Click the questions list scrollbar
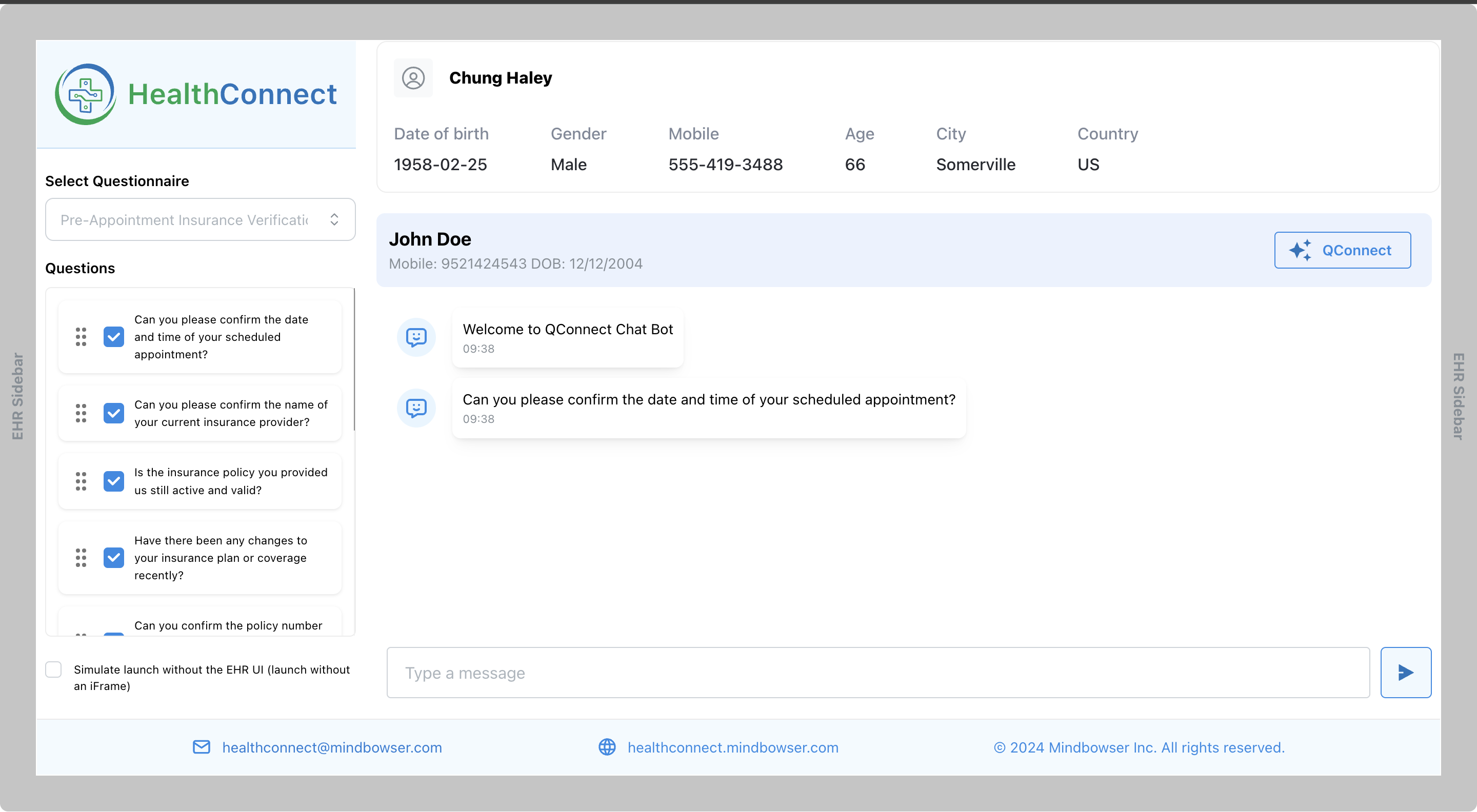Viewport: 1477px width, 812px height. (354, 359)
